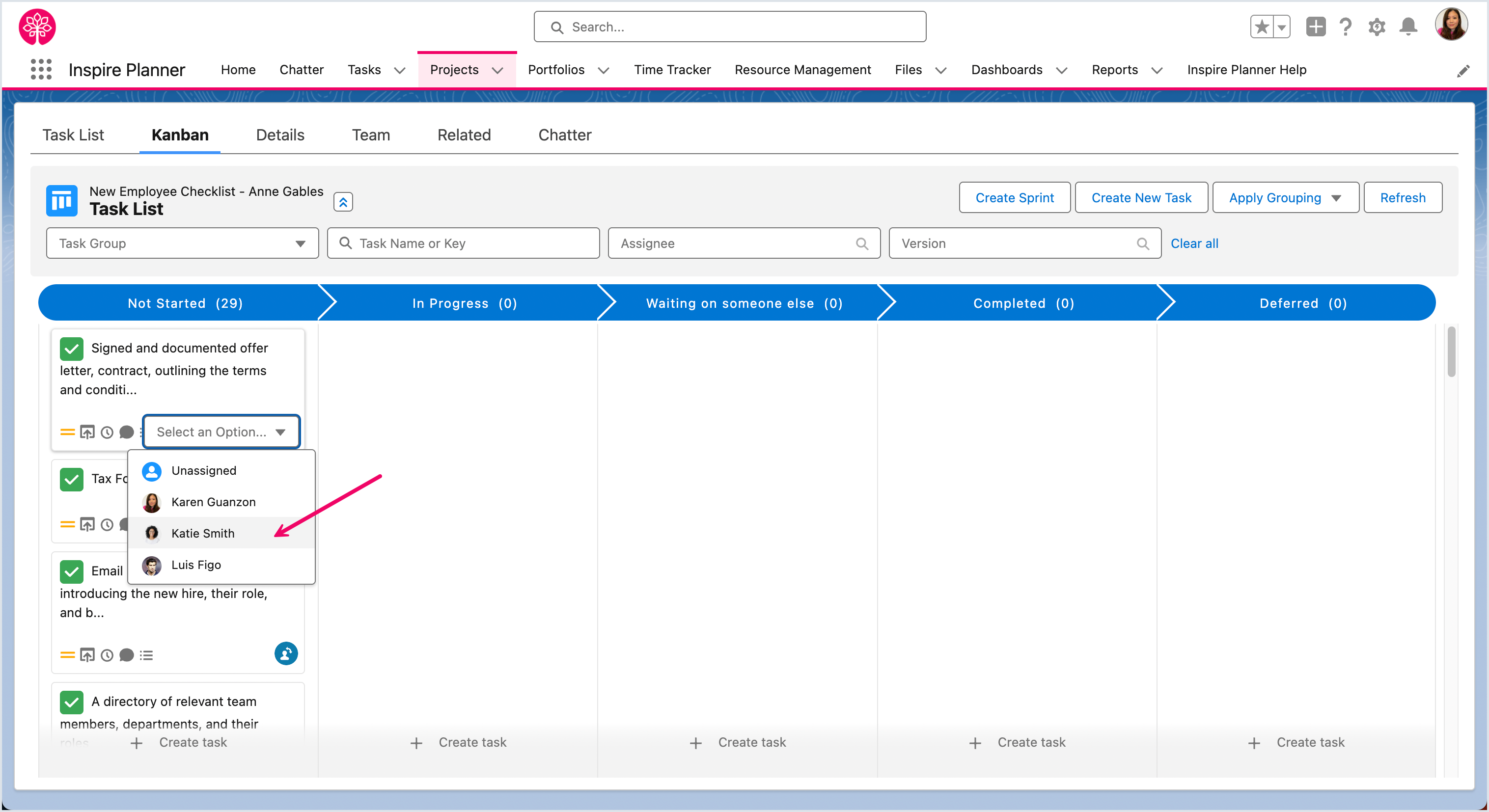Open Time Tracker nav item
This screenshot has height=812, width=1489.
coord(672,70)
